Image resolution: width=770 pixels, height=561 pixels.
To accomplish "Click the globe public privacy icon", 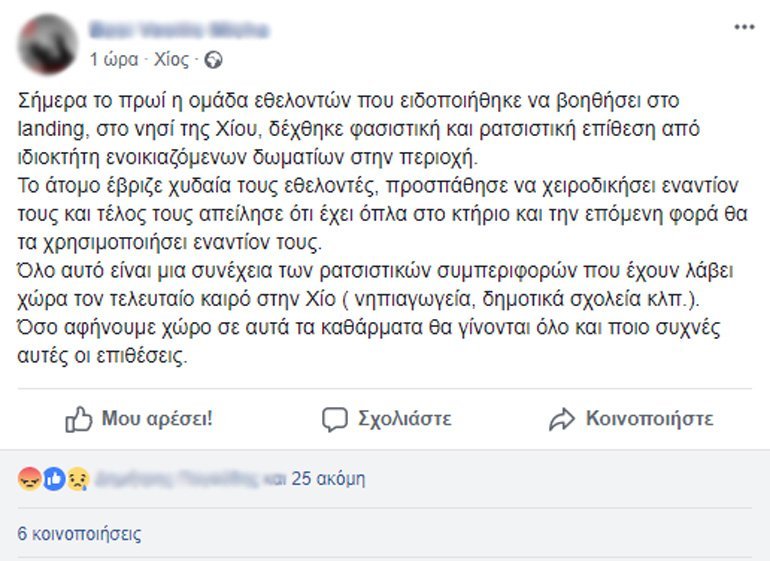I will pyautogui.click(x=213, y=60).
